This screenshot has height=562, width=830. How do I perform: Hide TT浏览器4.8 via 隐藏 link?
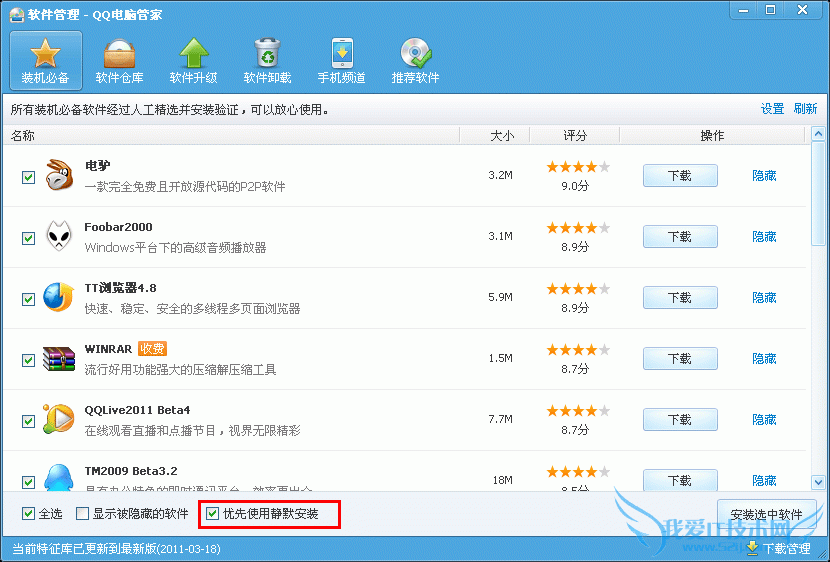tap(764, 297)
